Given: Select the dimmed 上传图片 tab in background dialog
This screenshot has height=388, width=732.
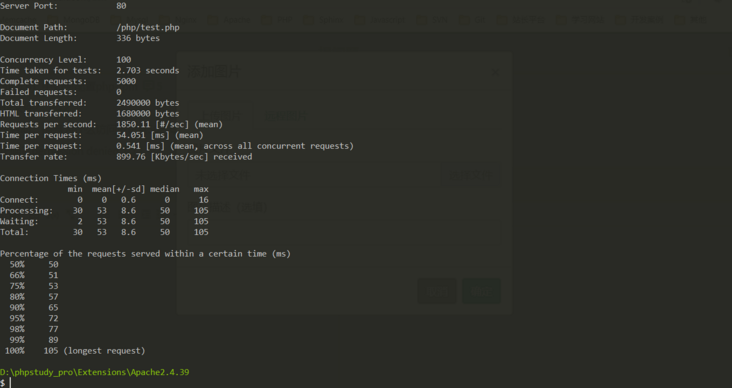Looking at the screenshot, I should [x=220, y=115].
